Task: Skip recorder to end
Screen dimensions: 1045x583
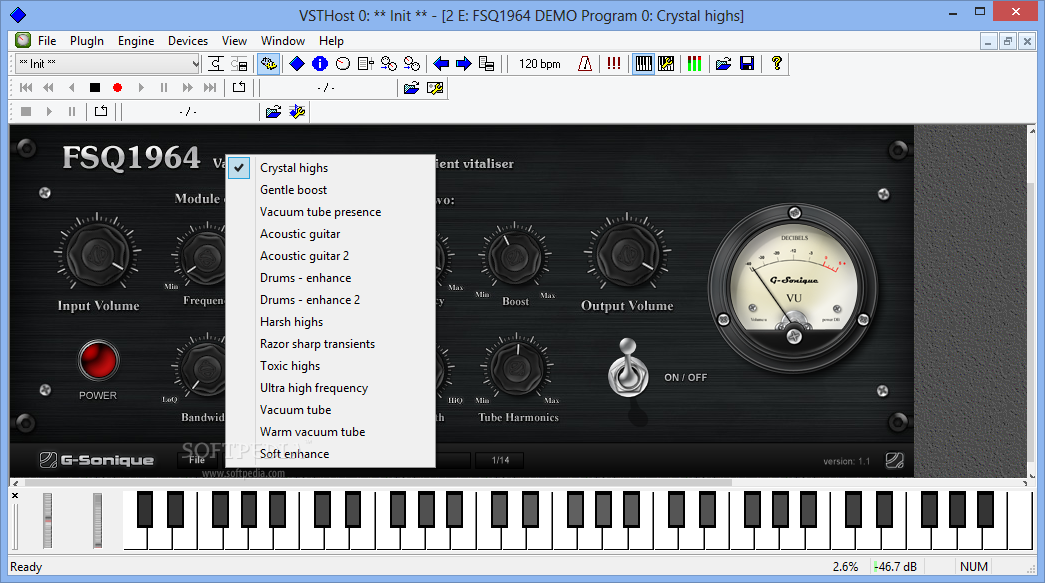Action: (210, 88)
